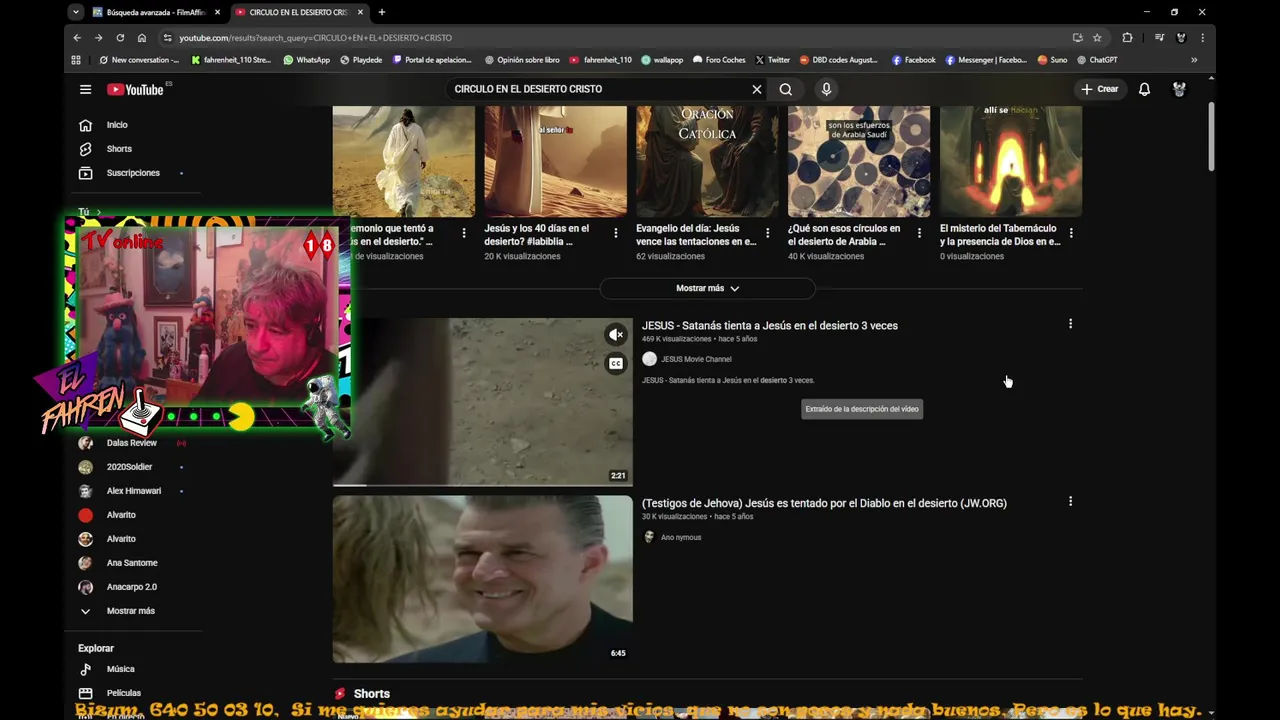Open the notifications bell
Viewport: 1280px width, 720px height.
(1144, 89)
